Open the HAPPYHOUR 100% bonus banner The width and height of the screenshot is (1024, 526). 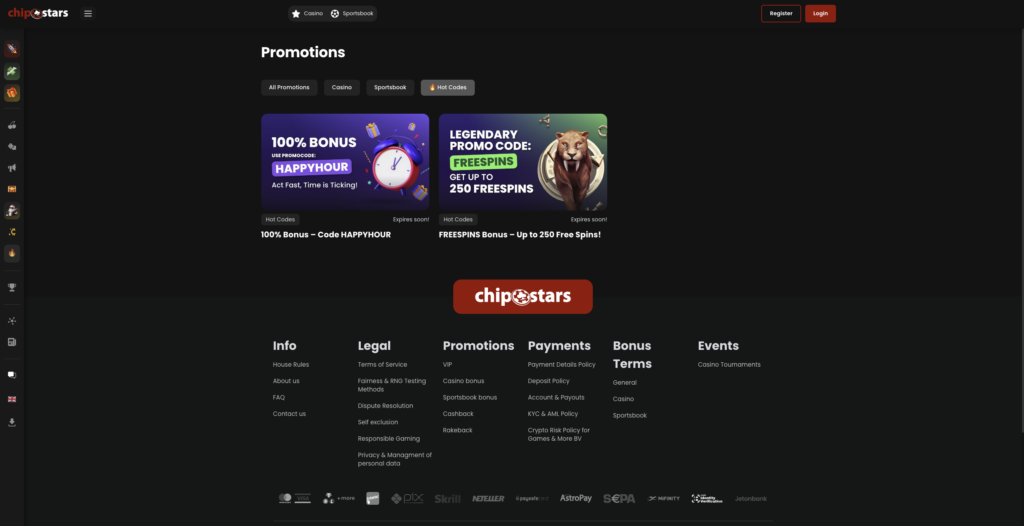pos(345,161)
